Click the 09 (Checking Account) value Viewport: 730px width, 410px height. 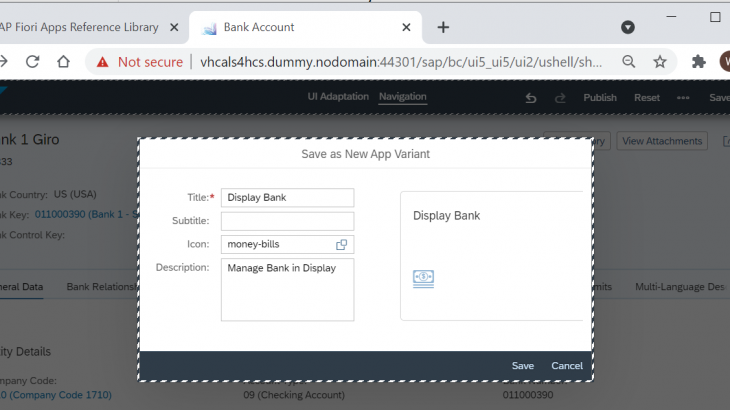(294, 395)
